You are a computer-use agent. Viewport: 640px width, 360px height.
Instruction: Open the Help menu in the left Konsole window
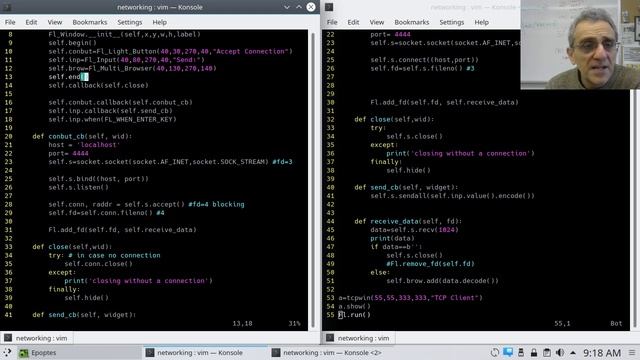pos(160,22)
